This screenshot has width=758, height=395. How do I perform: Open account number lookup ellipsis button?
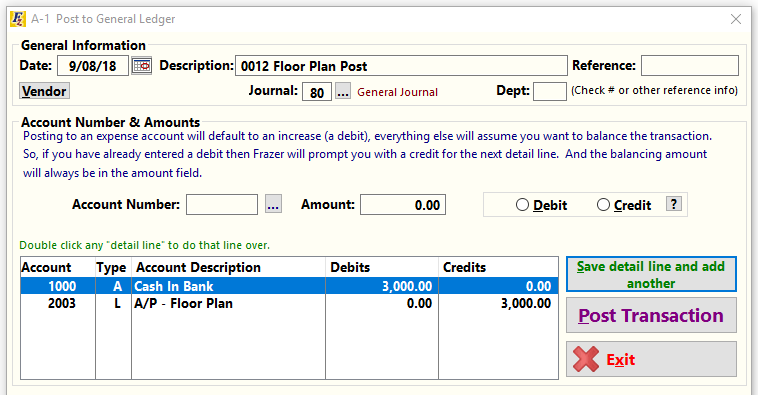coord(273,205)
